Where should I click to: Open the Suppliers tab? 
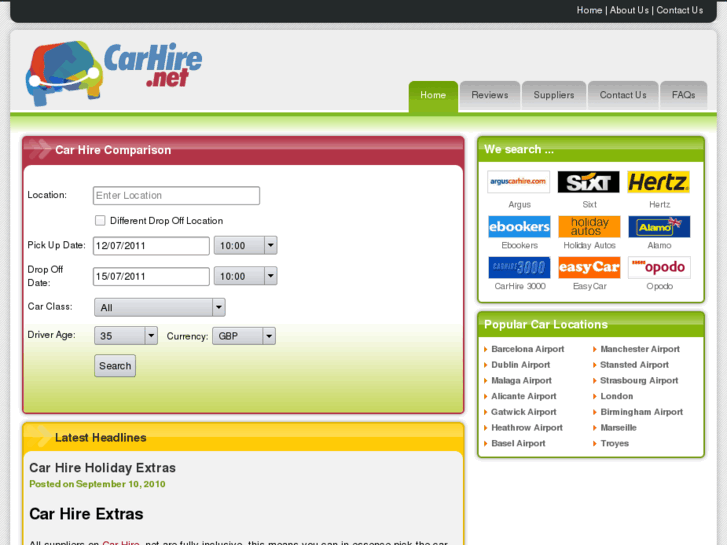(554, 95)
